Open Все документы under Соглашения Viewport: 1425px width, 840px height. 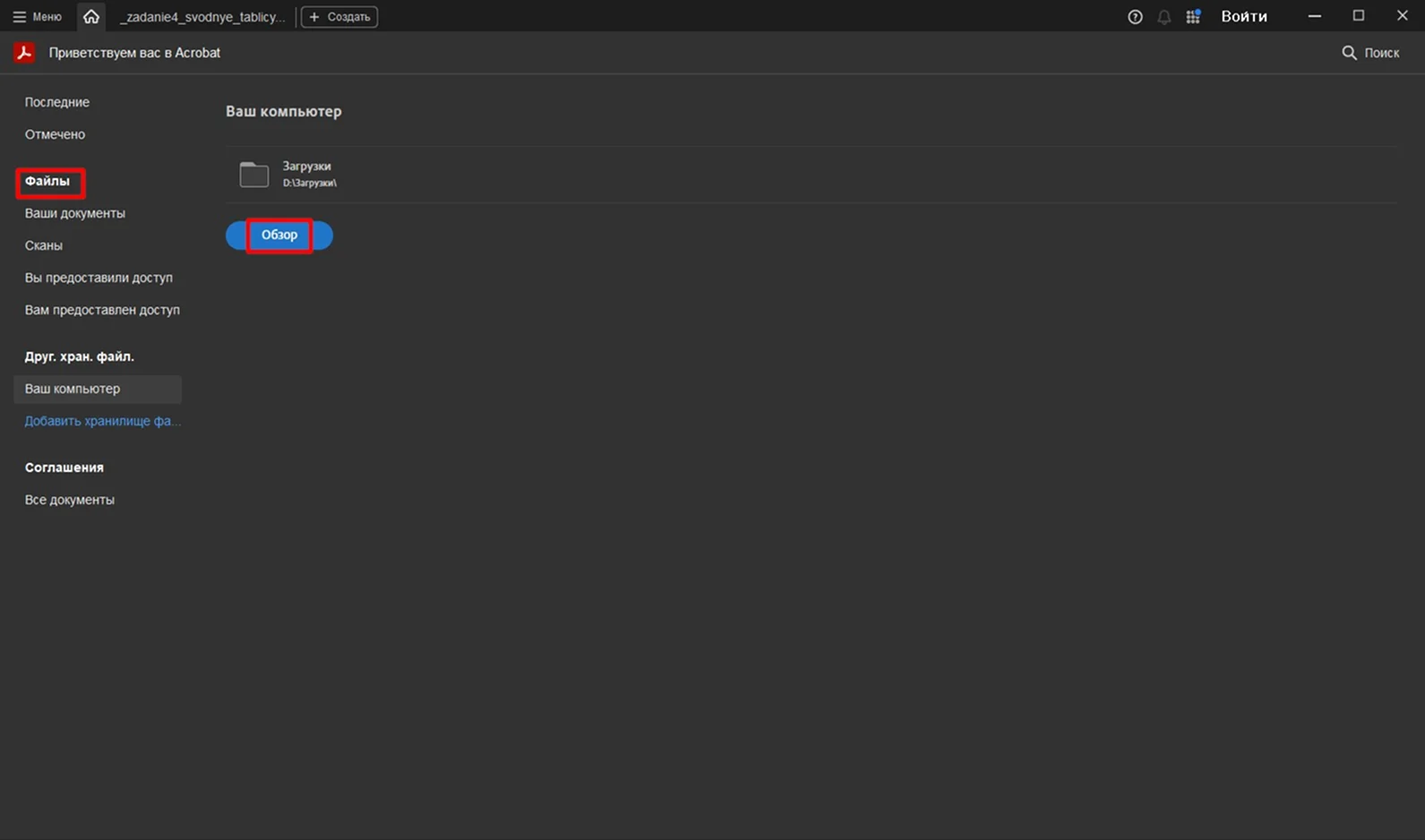pos(70,500)
